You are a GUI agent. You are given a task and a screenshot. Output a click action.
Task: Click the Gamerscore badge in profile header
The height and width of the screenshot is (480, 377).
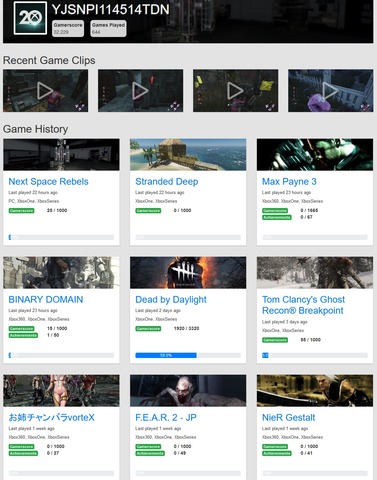coord(68,28)
